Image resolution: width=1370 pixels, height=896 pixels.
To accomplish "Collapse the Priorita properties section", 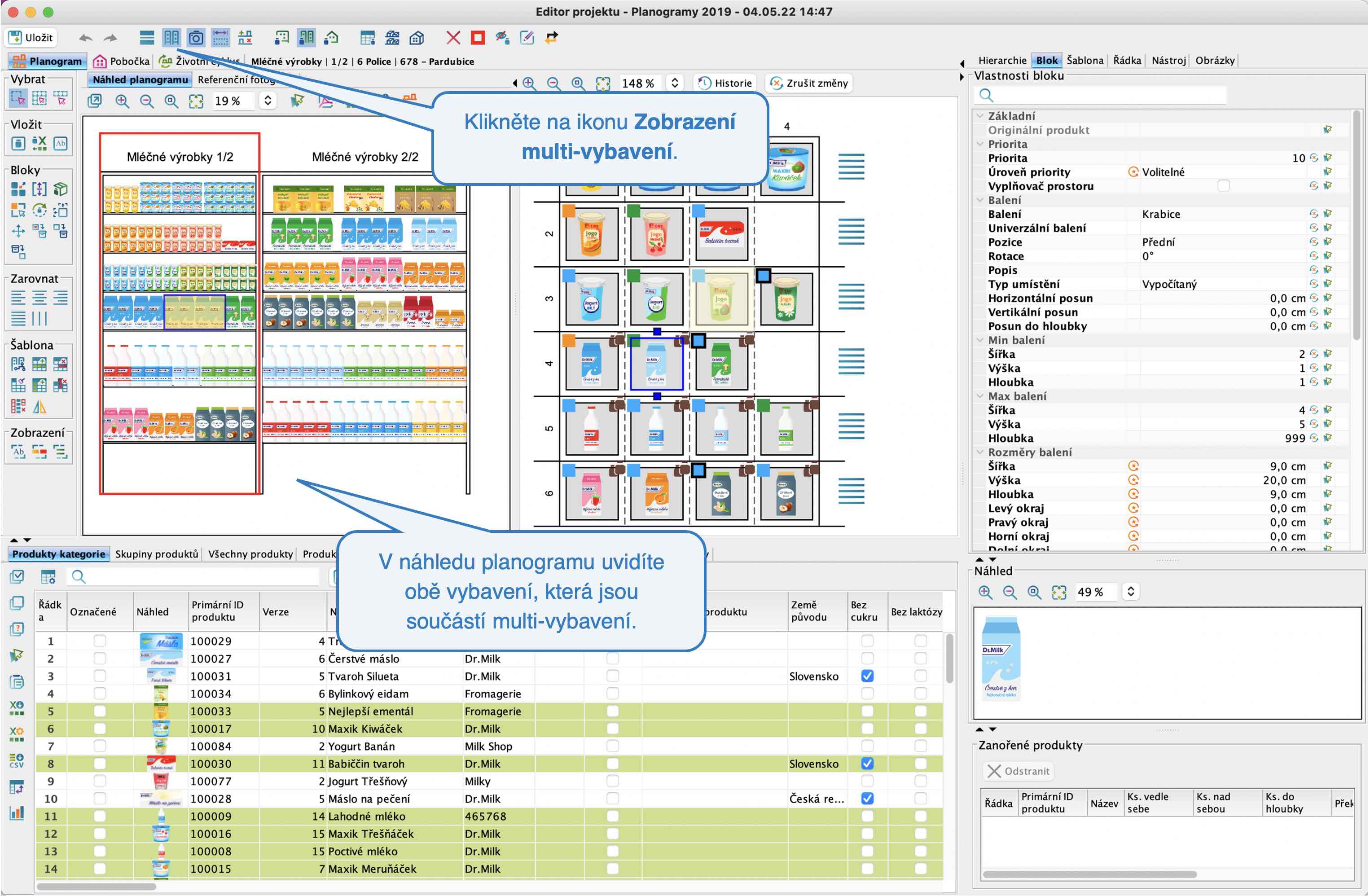I will pyautogui.click(x=980, y=144).
